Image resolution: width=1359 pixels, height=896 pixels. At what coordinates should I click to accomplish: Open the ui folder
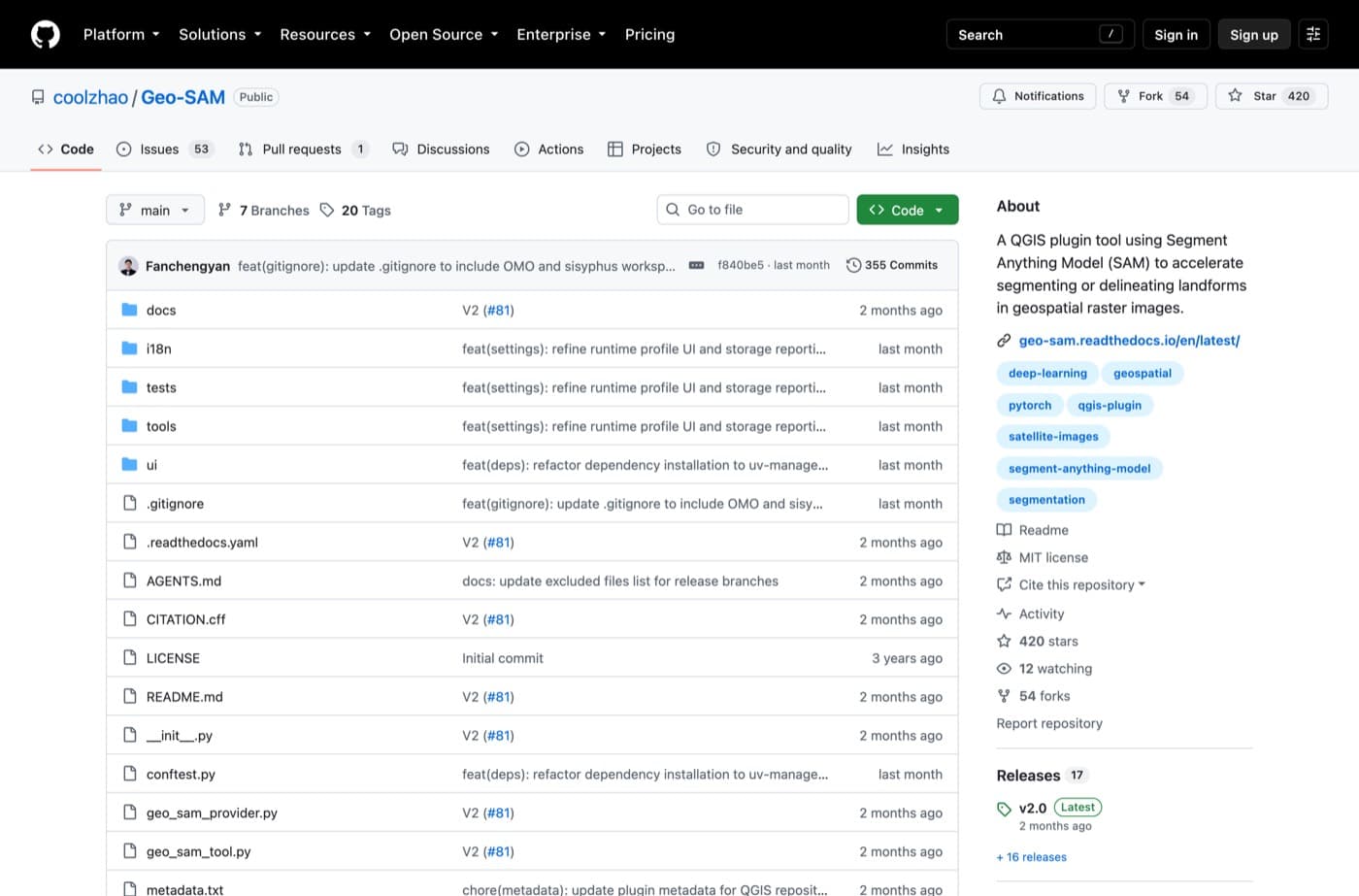coord(151,465)
